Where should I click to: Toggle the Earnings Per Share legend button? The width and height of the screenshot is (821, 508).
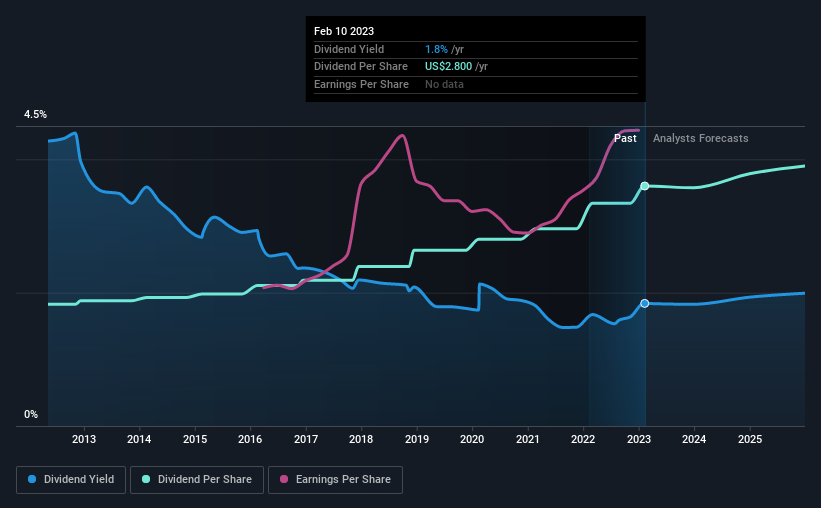click(x=336, y=480)
